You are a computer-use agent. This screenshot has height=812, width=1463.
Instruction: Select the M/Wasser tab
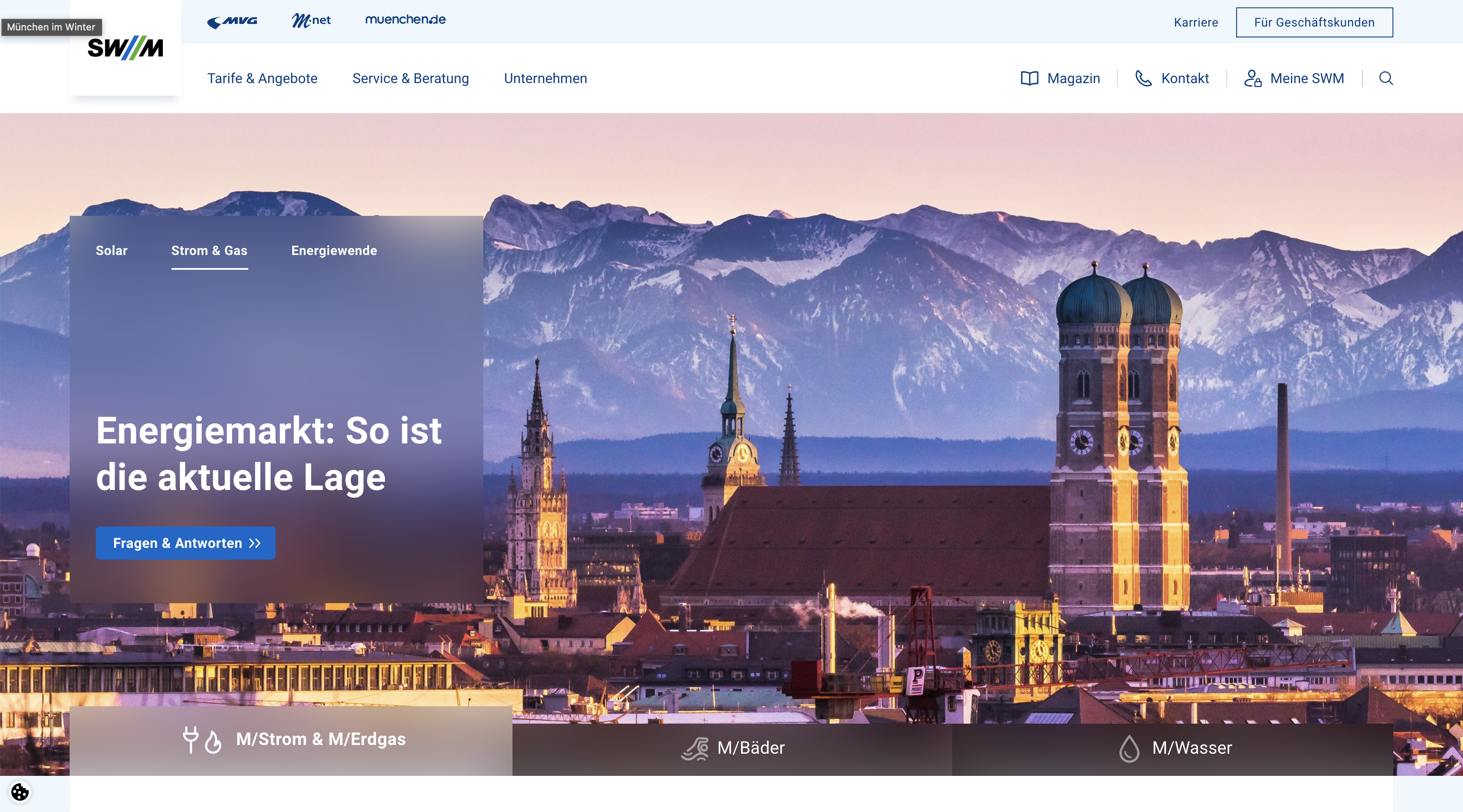(1173, 749)
